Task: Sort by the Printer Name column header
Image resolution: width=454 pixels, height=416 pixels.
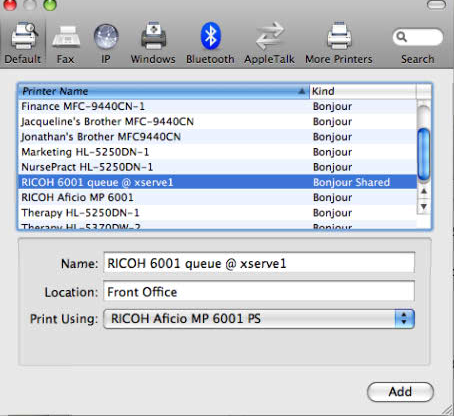Action: pyautogui.click(x=163, y=91)
